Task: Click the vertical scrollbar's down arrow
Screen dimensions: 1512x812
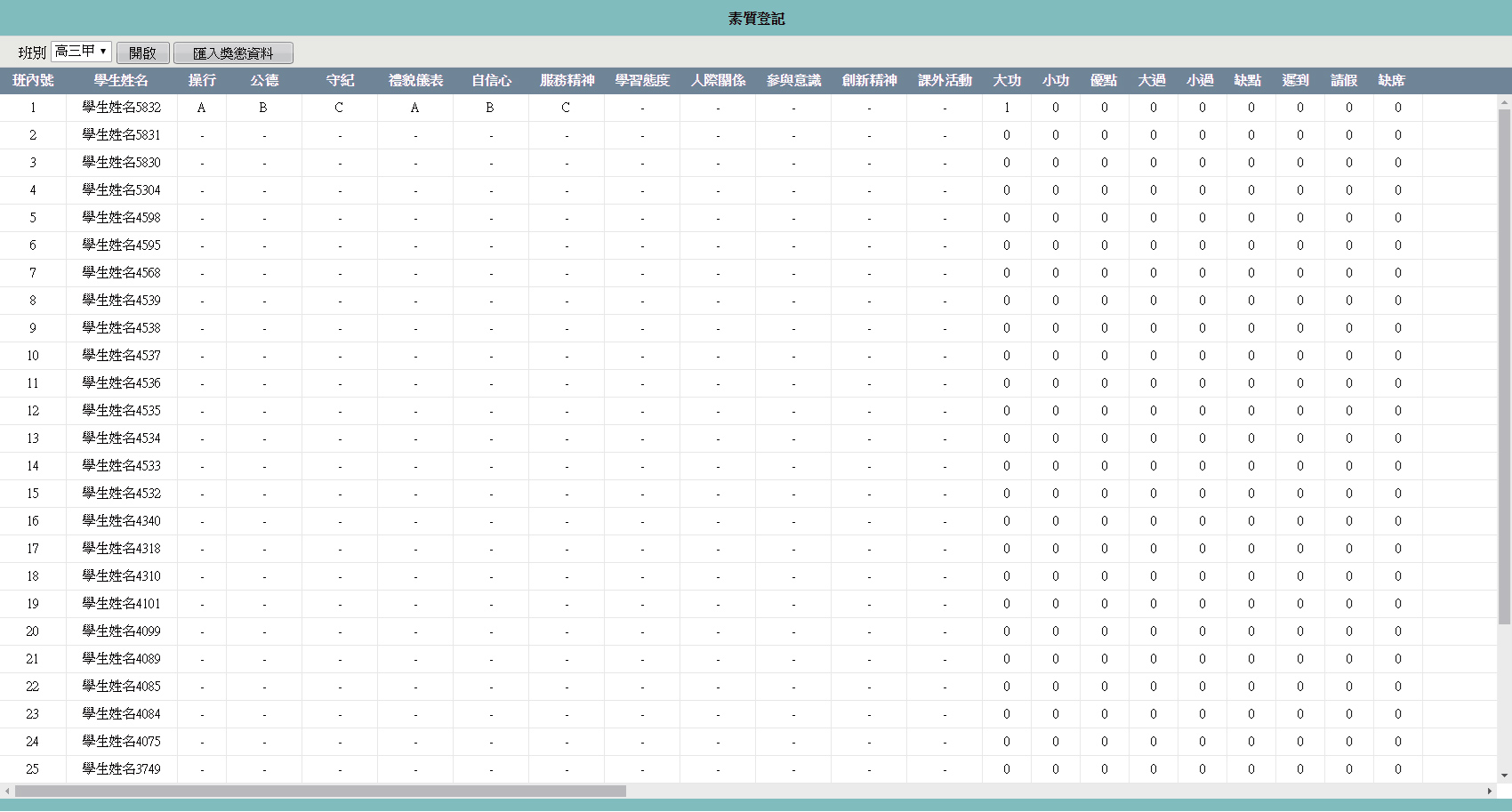Action: click(1504, 776)
